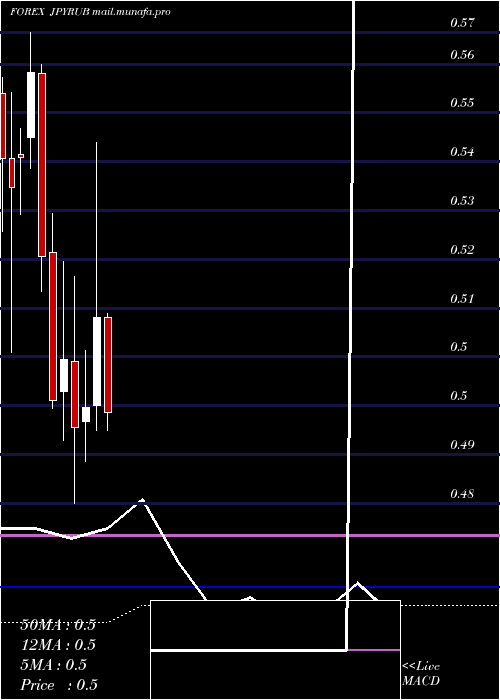Click the 12MA : 0.5 readout
Screen dimensions: 500x700
pyautogui.click(x=58, y=645)
